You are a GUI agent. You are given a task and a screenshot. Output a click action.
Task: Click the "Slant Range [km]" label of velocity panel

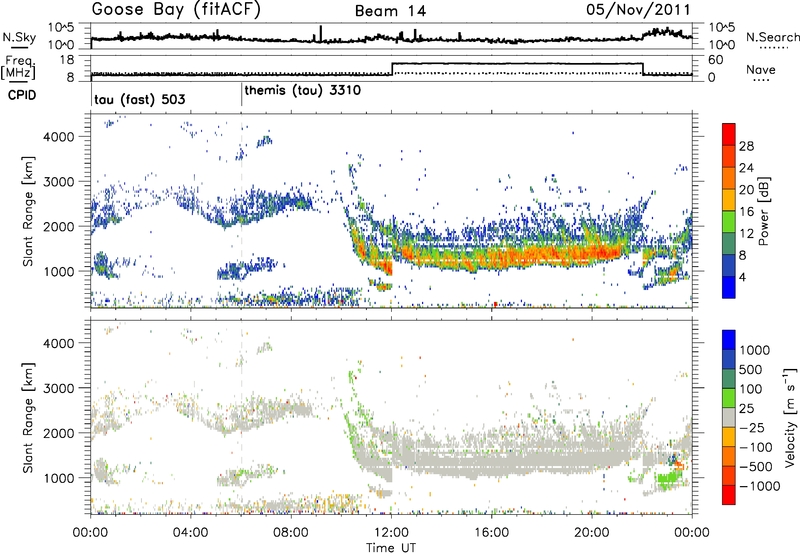click(x=28, y=418)
